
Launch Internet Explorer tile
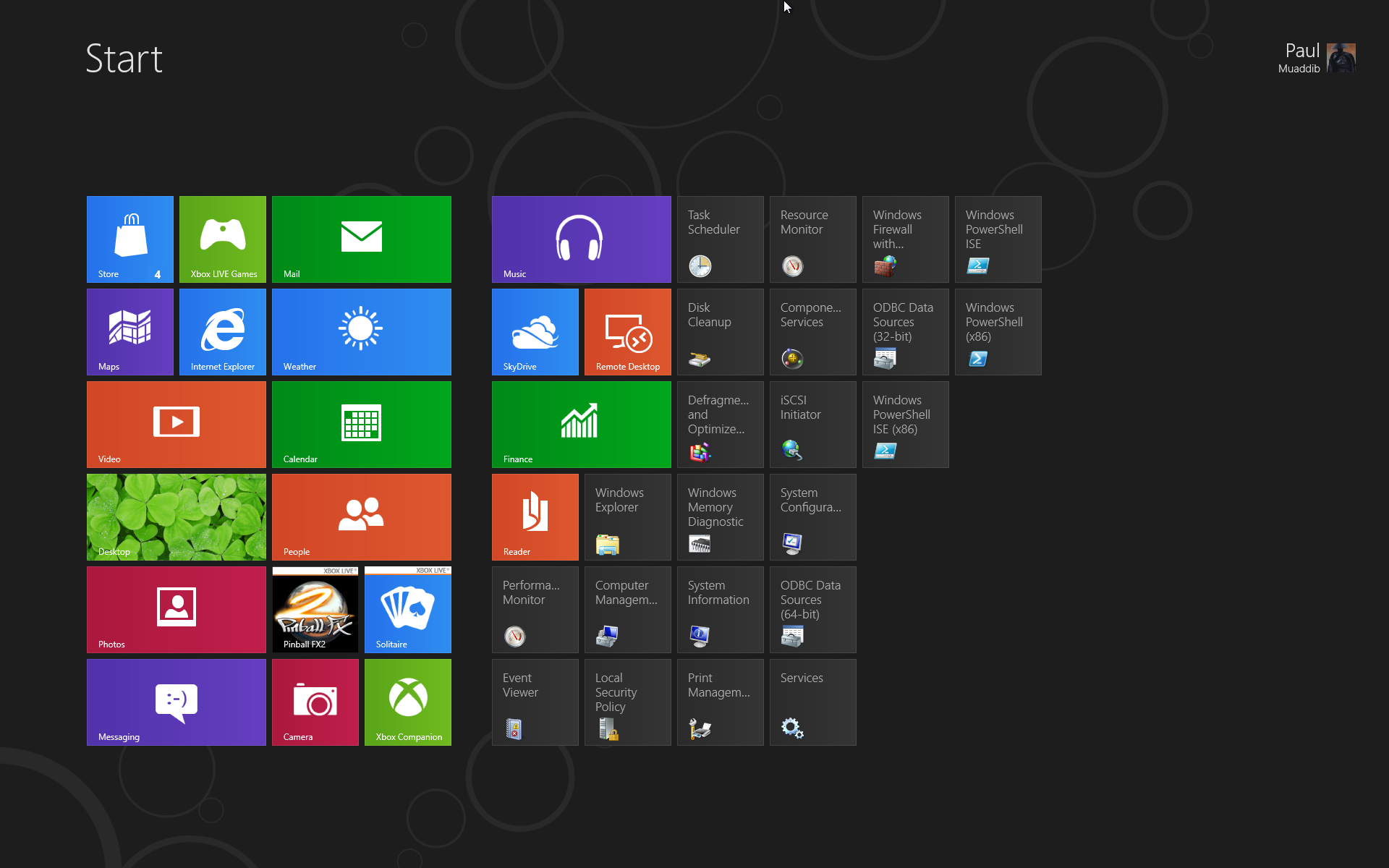point(223,332)
